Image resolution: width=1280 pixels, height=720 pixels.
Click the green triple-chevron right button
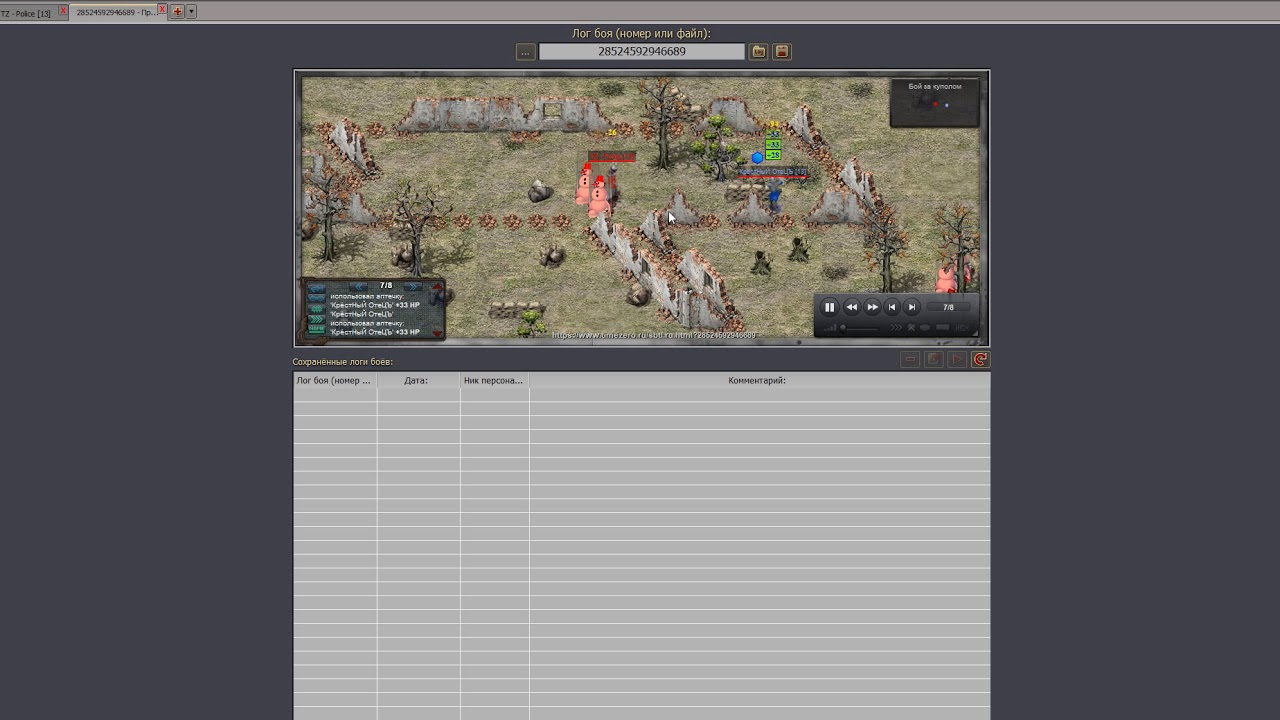tap(317, 320)
